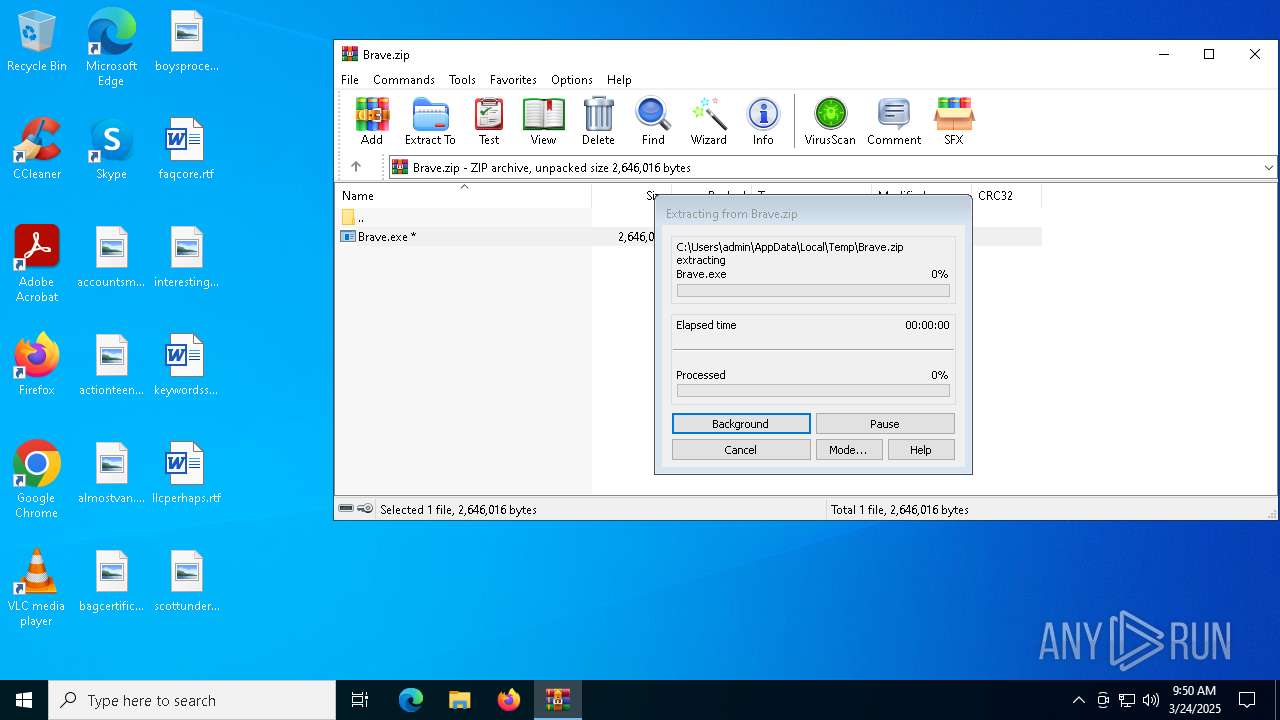Sort by Name column header
Image resolution: width=1280 pixels, height=720 pixels.
(465, 195)
